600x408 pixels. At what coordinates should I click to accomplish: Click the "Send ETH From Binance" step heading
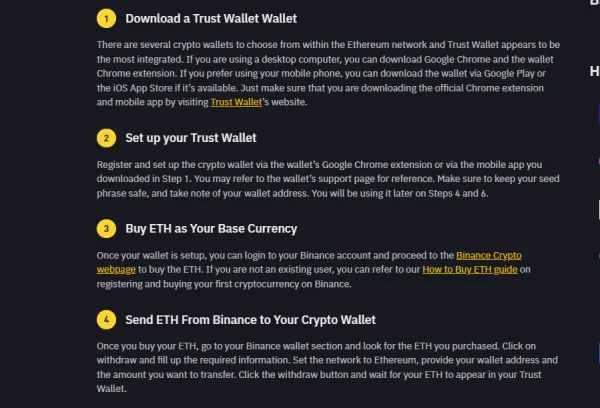coord(250,320)
